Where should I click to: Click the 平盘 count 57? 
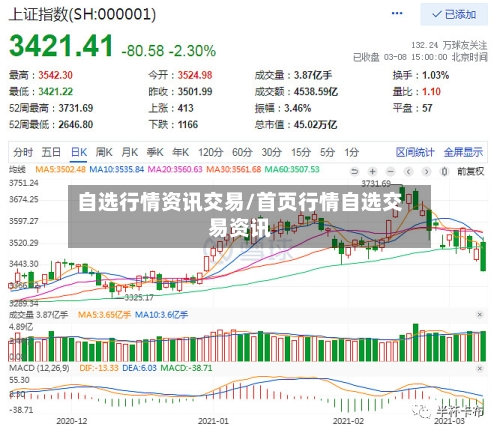(x=427, y=108)
